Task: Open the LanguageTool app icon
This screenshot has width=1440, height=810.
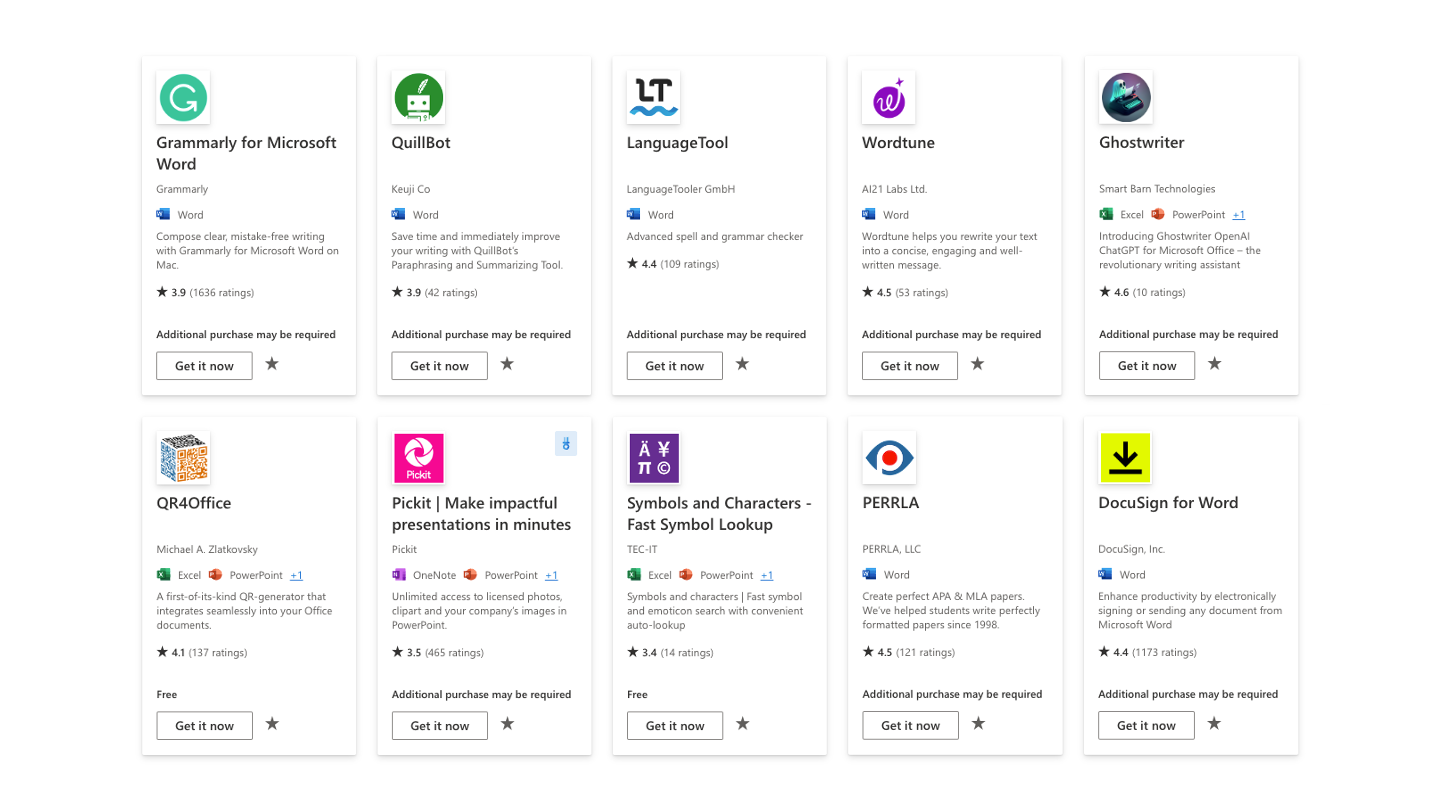Action: tap(653, 97)
